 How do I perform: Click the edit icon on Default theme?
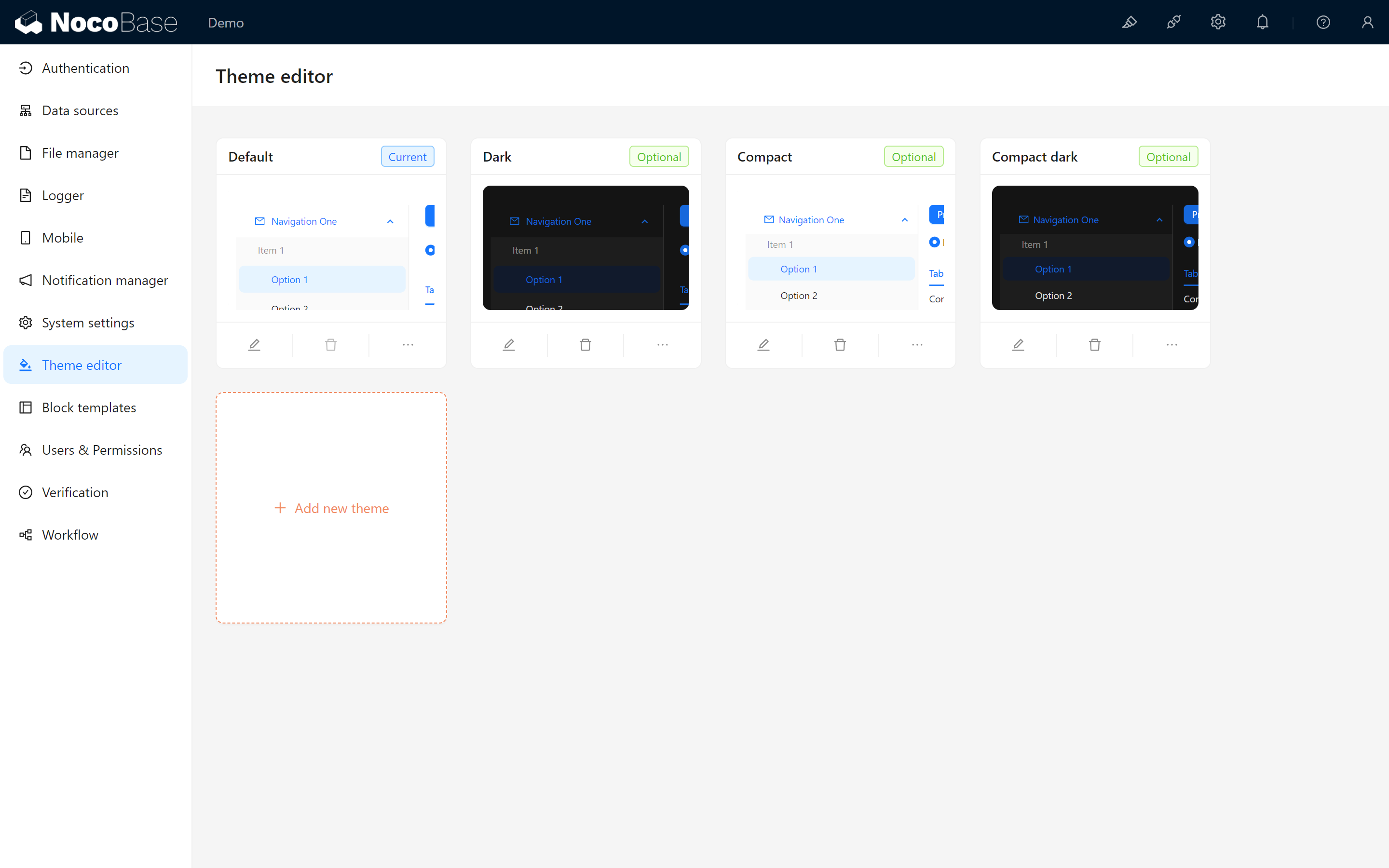tap(255, 344)
